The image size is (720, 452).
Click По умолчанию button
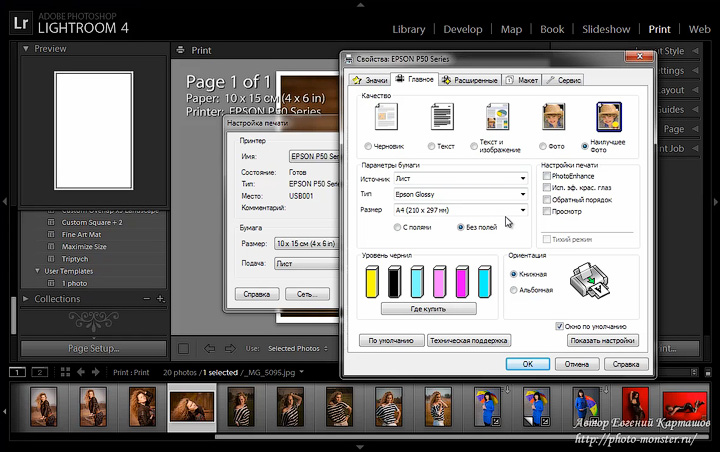391,340
